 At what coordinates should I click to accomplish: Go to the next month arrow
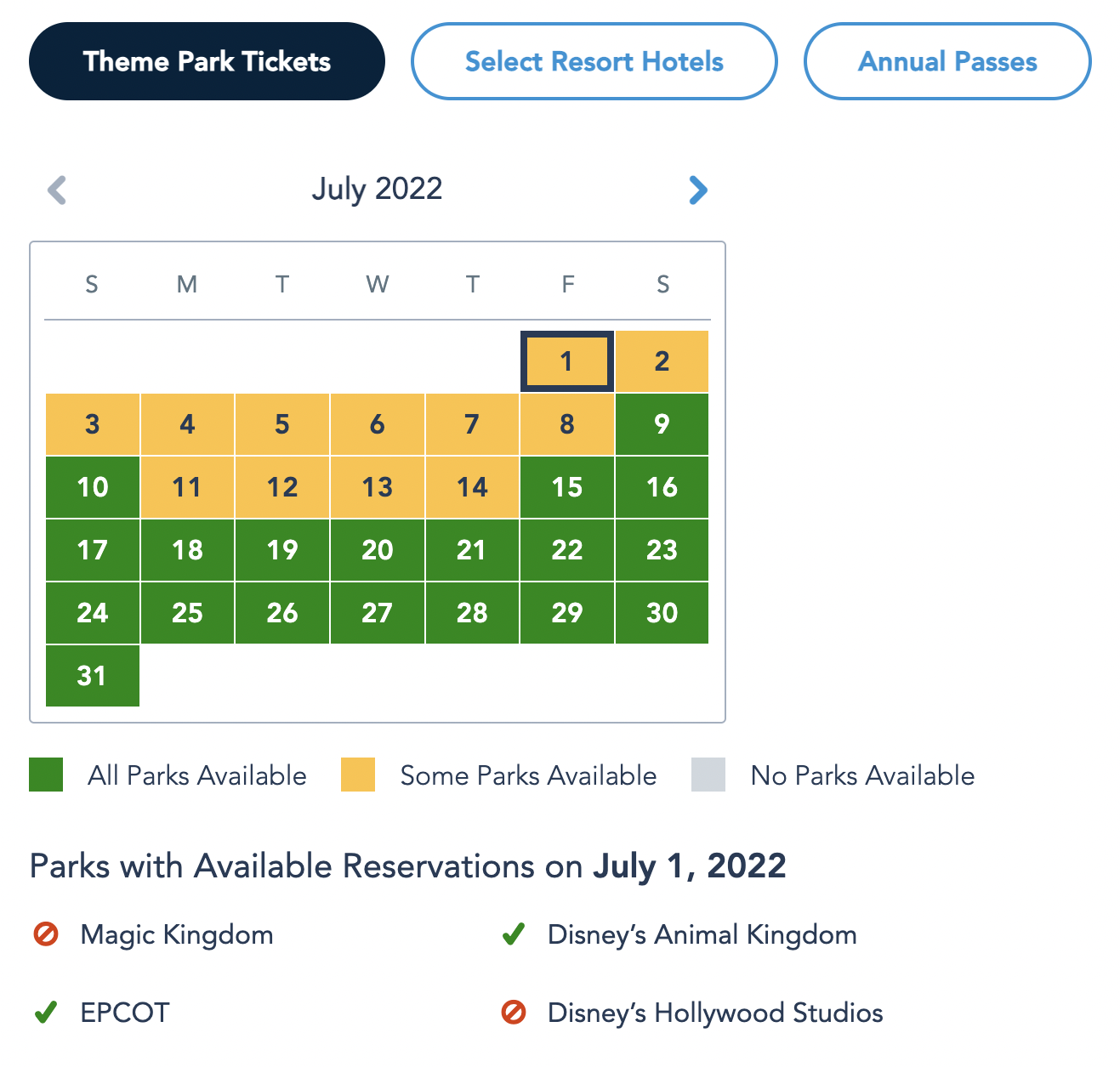pos(697,190)
